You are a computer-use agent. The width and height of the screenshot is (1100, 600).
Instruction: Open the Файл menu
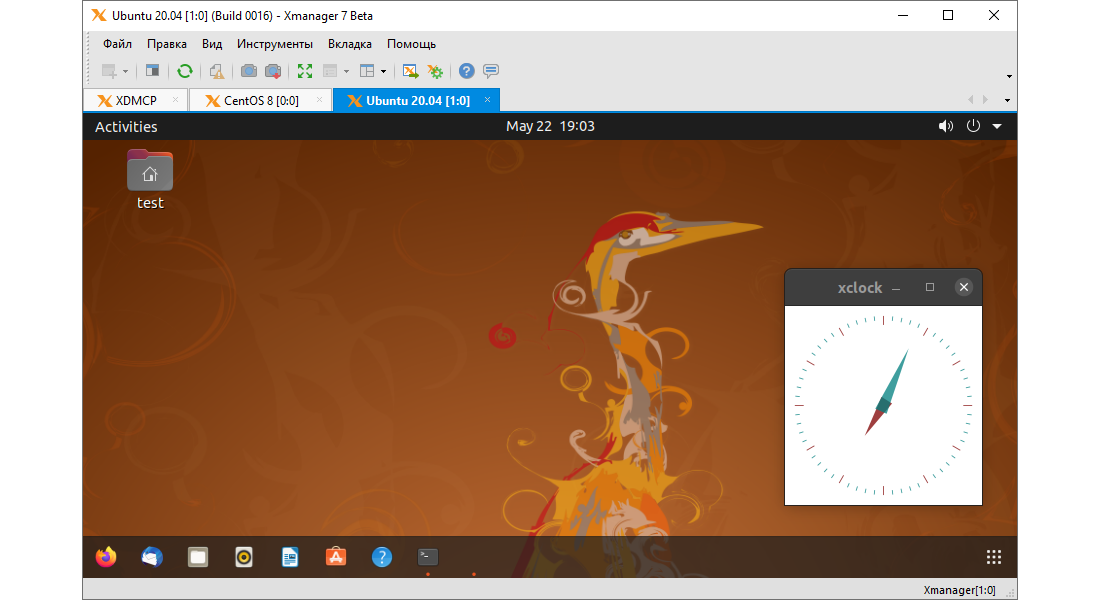[x=117, y=44]
